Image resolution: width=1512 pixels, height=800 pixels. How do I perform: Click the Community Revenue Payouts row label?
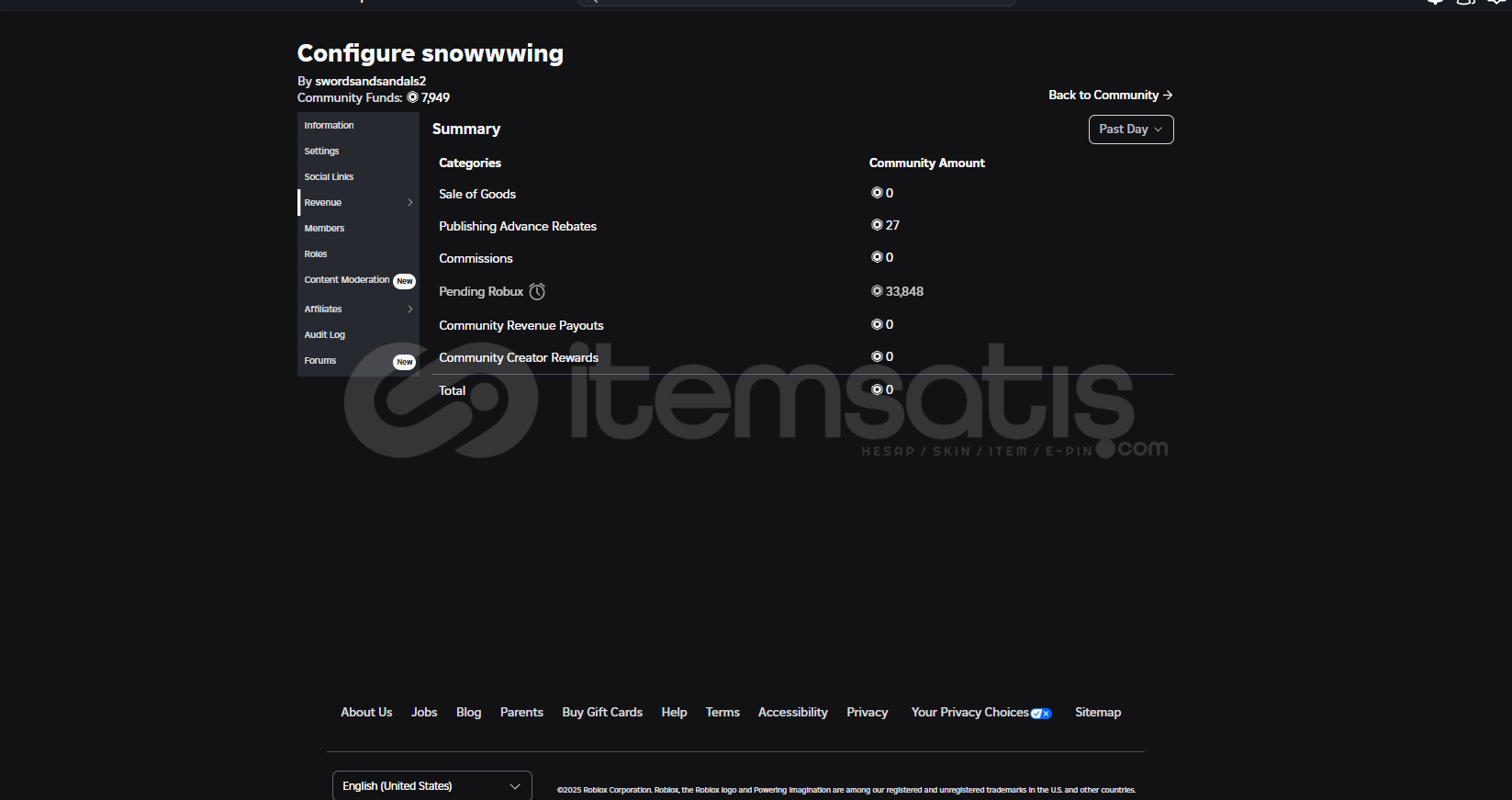tap(521, 325)
